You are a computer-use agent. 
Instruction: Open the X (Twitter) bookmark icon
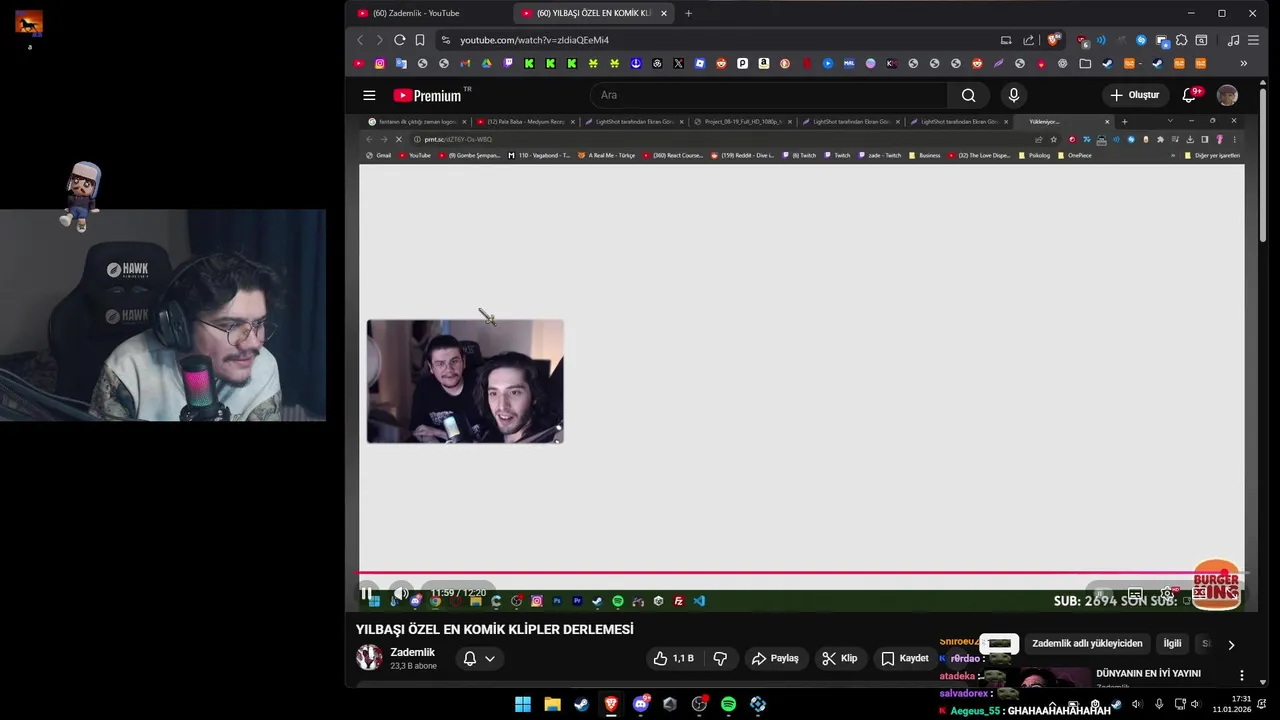678,63
